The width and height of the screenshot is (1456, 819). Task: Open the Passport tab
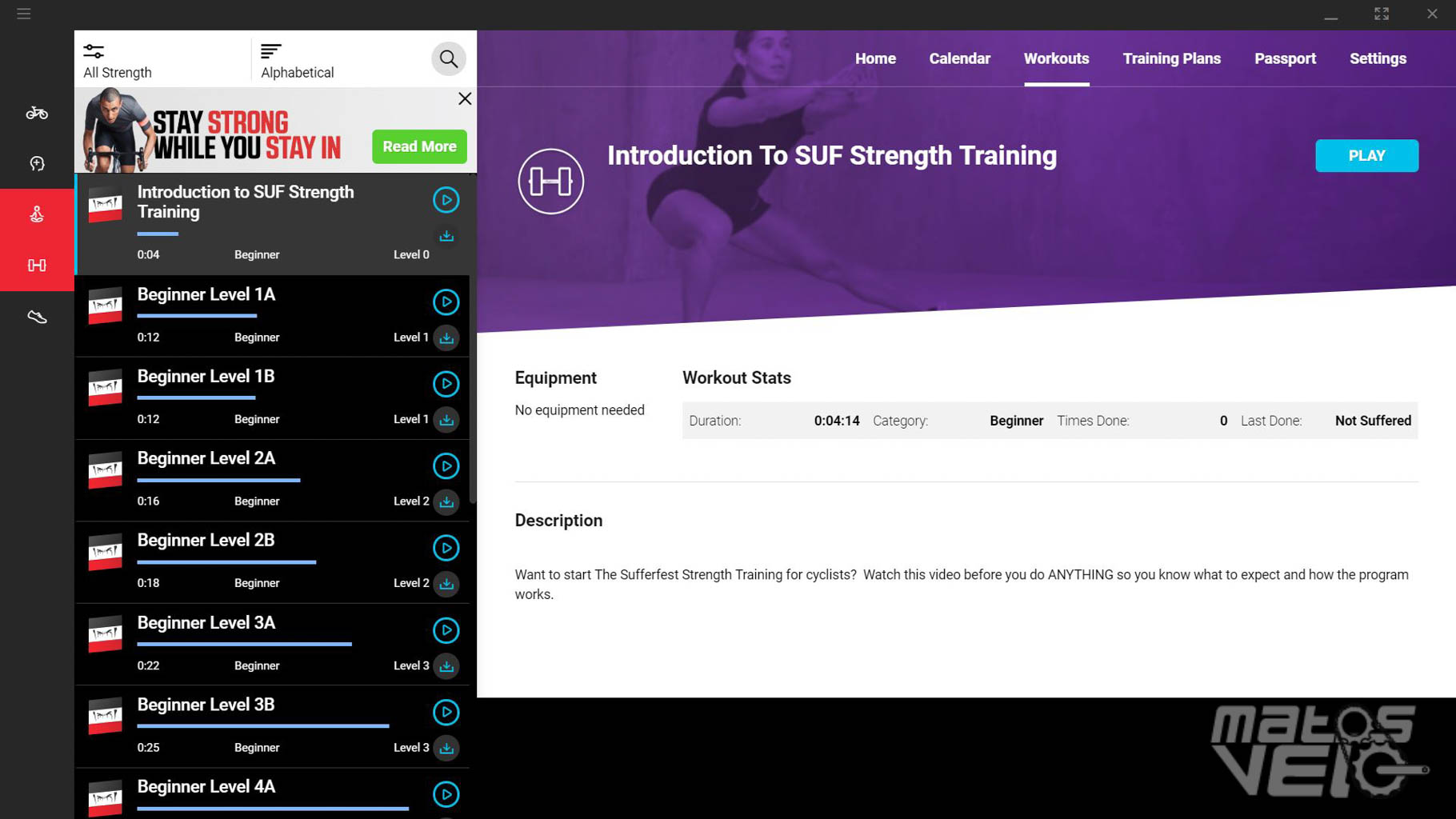(x=1285, y=58)
